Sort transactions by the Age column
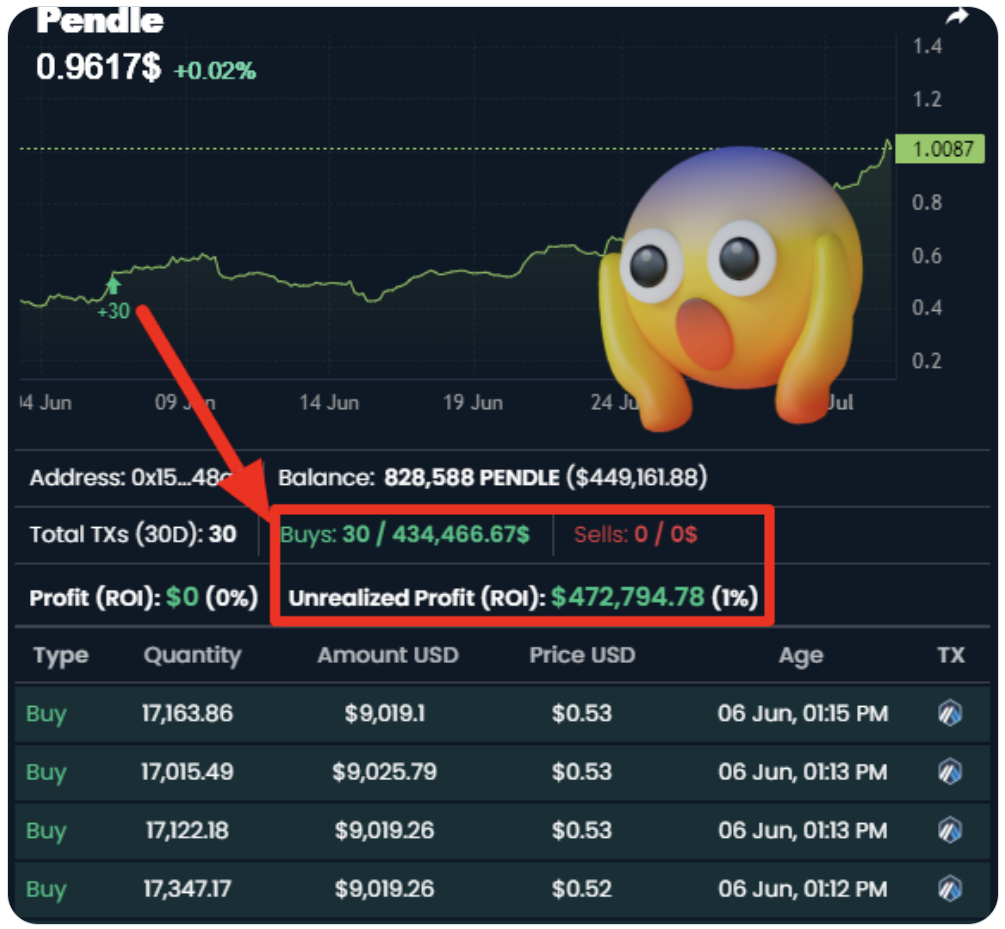1005x929 pixels. coord(801,656)
